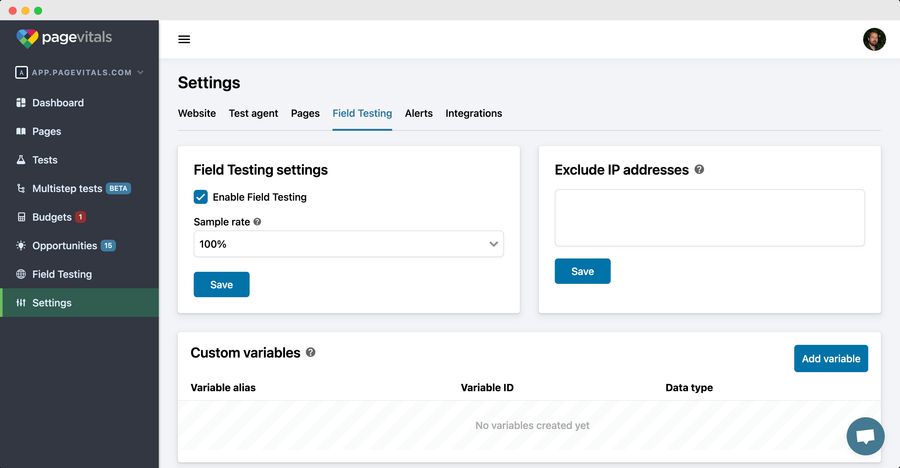Click the 'No variables created yet' message
The height and width of the screenshot is (468, 900).
tap(532, 426)
